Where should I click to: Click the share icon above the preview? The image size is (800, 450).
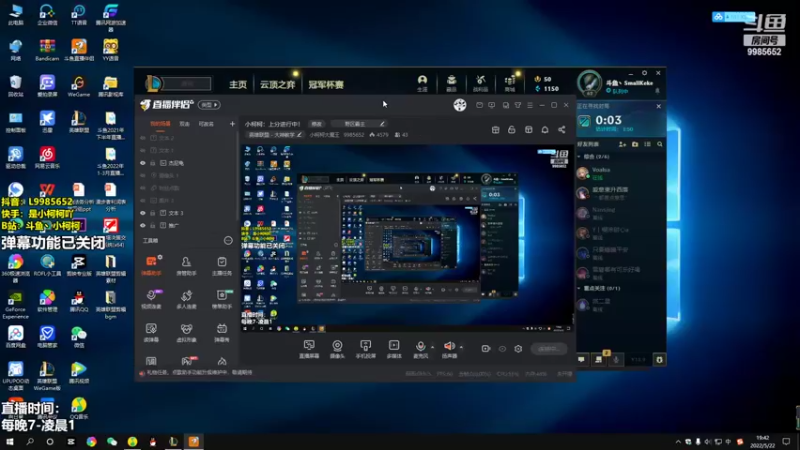point(561,130)
